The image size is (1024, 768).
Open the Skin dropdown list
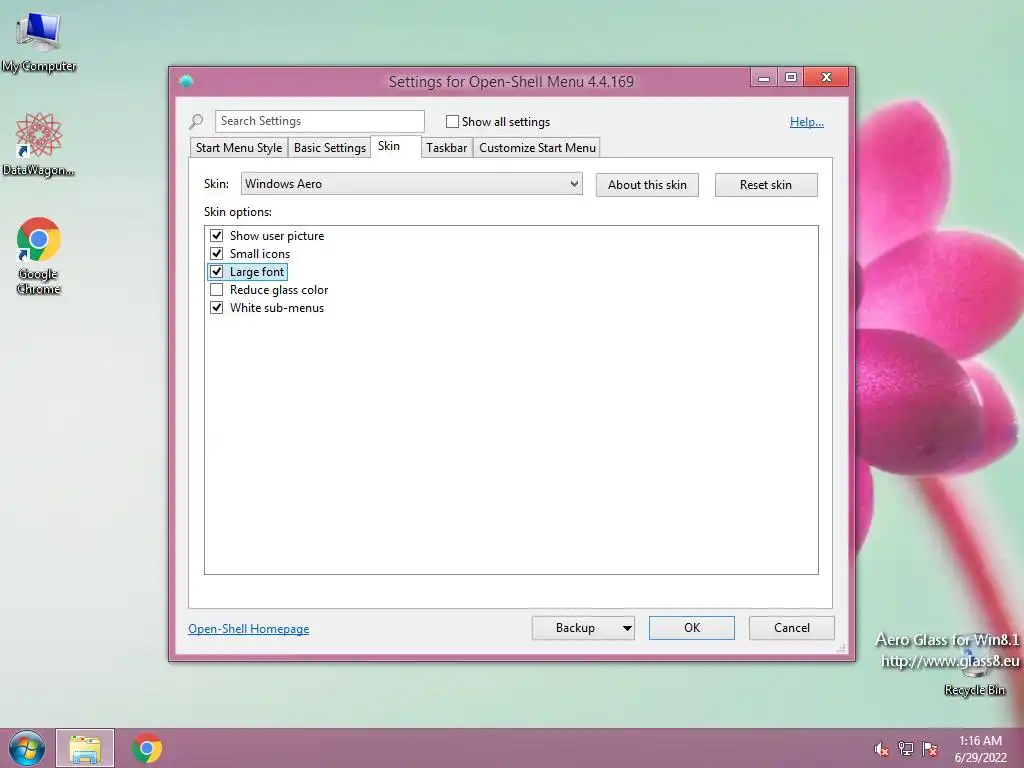[411, 184]
